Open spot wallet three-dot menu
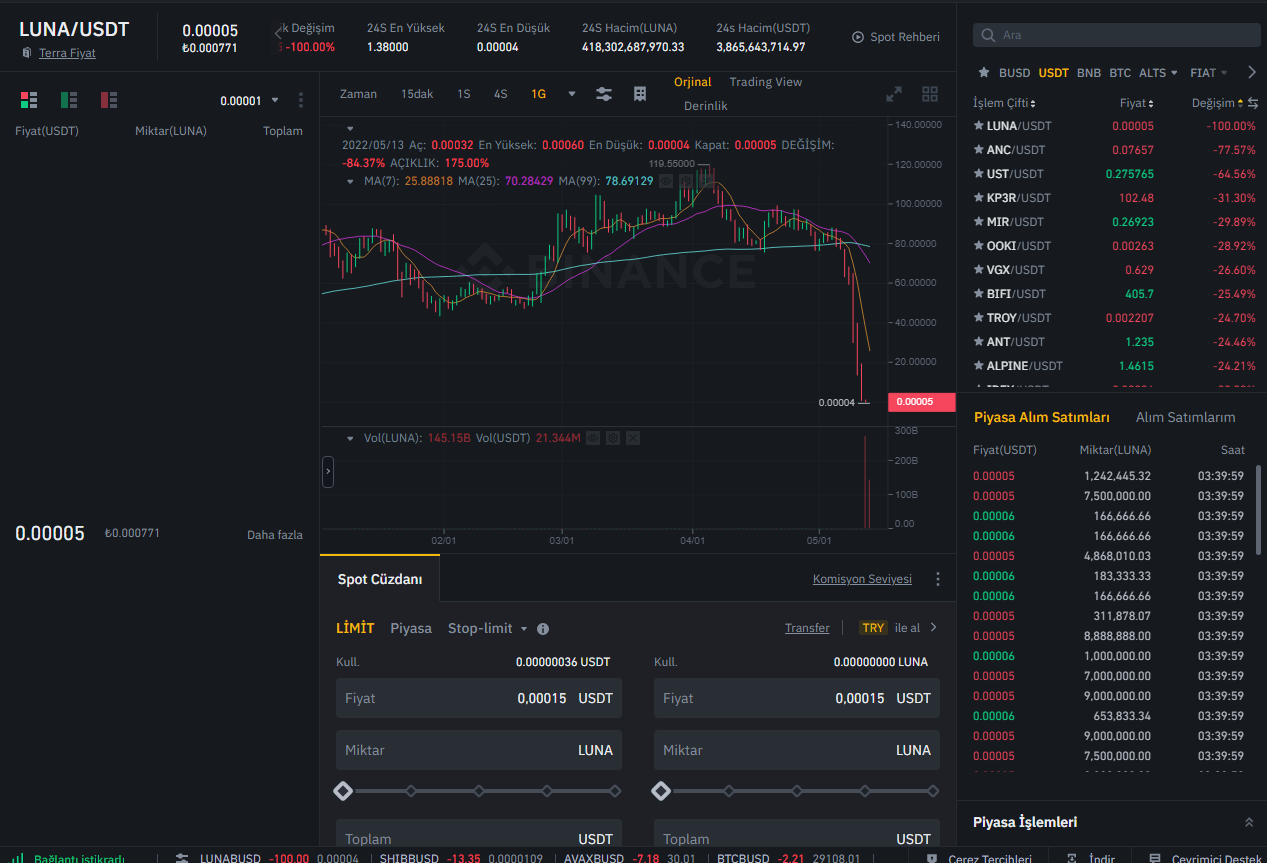Viewport: 1267px width, 863px height. pyautogui.click(x=937, y=579)
